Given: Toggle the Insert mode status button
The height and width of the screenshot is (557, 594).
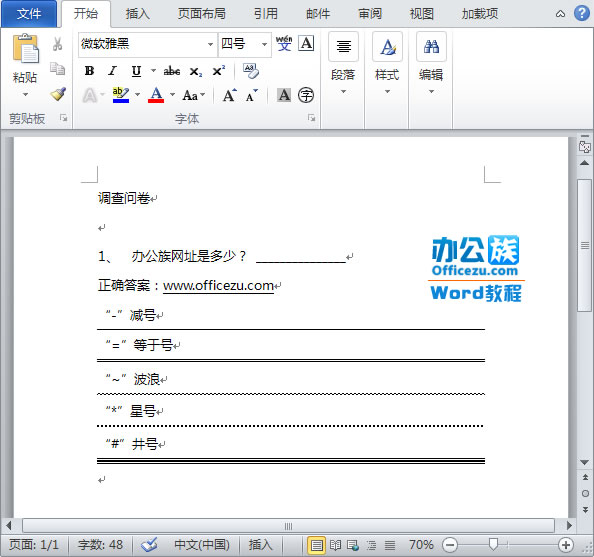Looking at the screenshot, I should click(261, 545).
